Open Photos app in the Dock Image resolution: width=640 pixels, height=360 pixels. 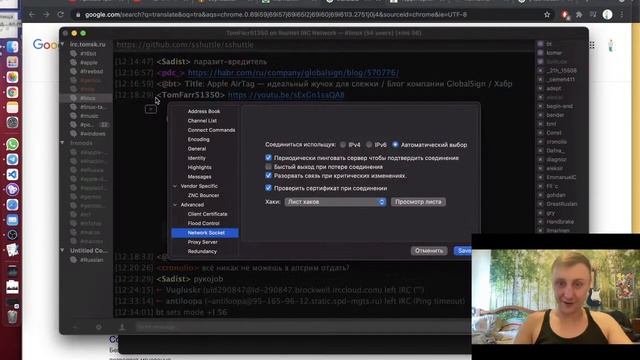click(12, 77)
